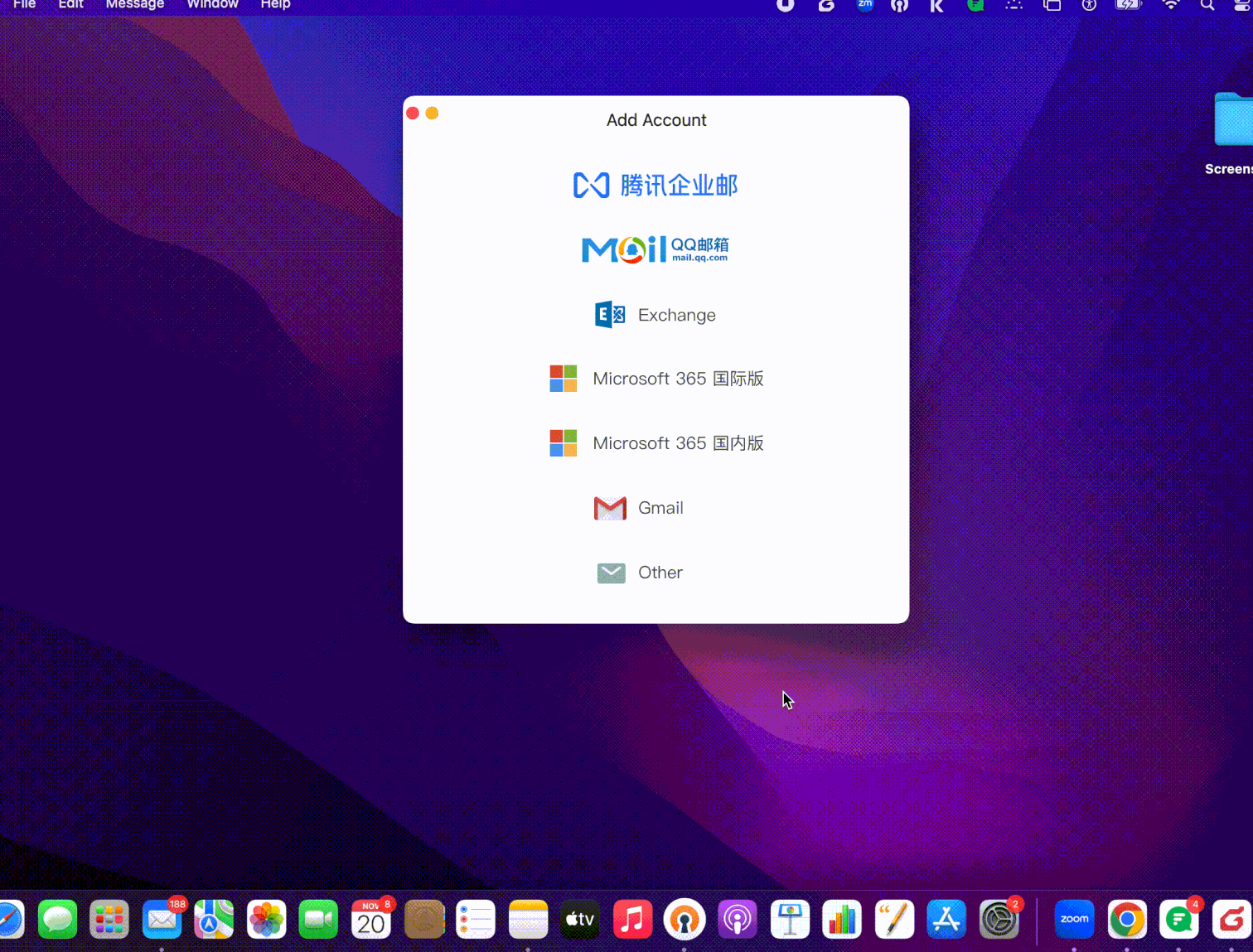This screenshot has height=952, width=1253.
Task: Select the Other account label
Action: coord(660,573)
